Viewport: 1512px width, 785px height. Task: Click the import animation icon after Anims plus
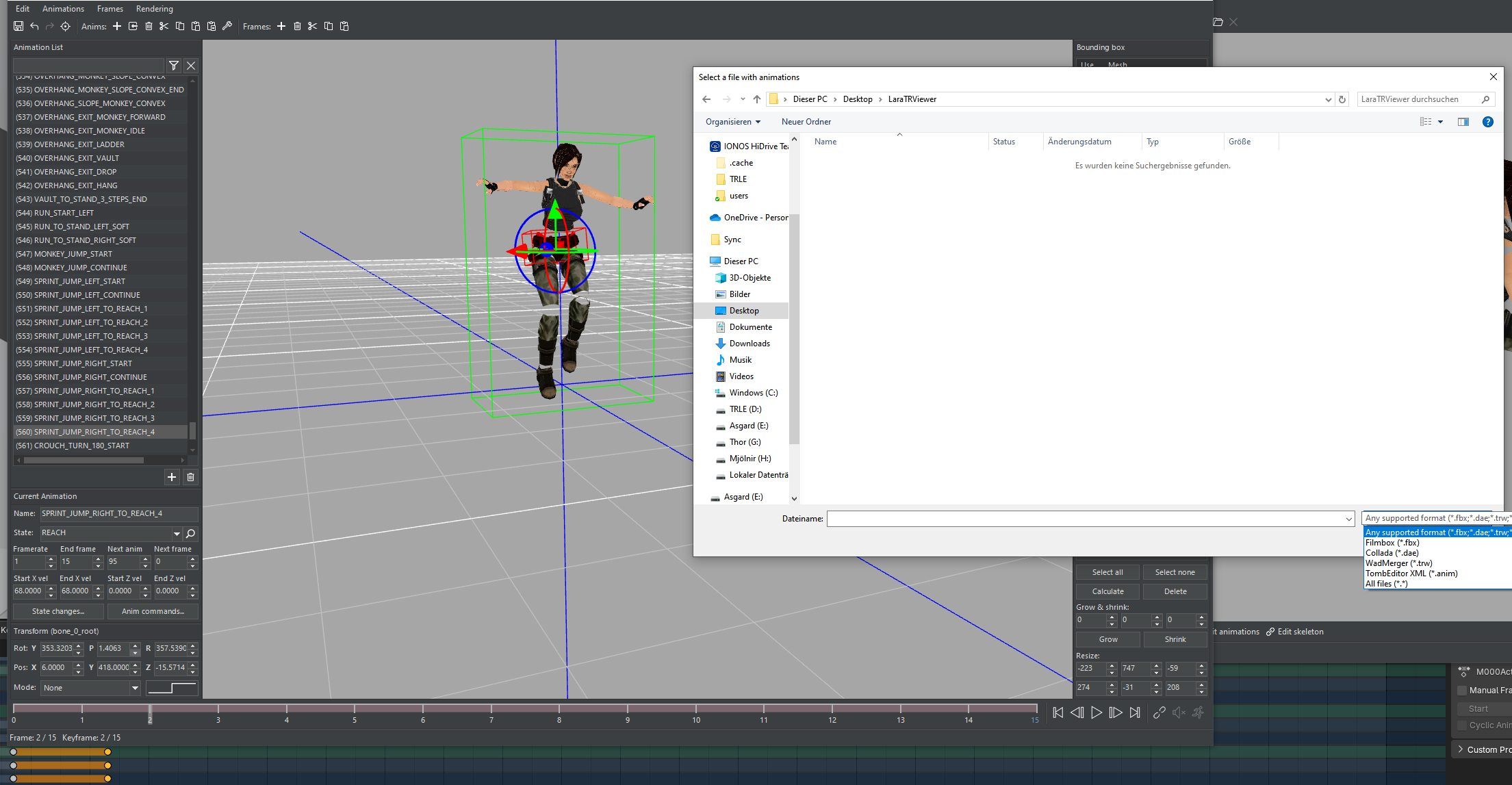click(133, 26)
